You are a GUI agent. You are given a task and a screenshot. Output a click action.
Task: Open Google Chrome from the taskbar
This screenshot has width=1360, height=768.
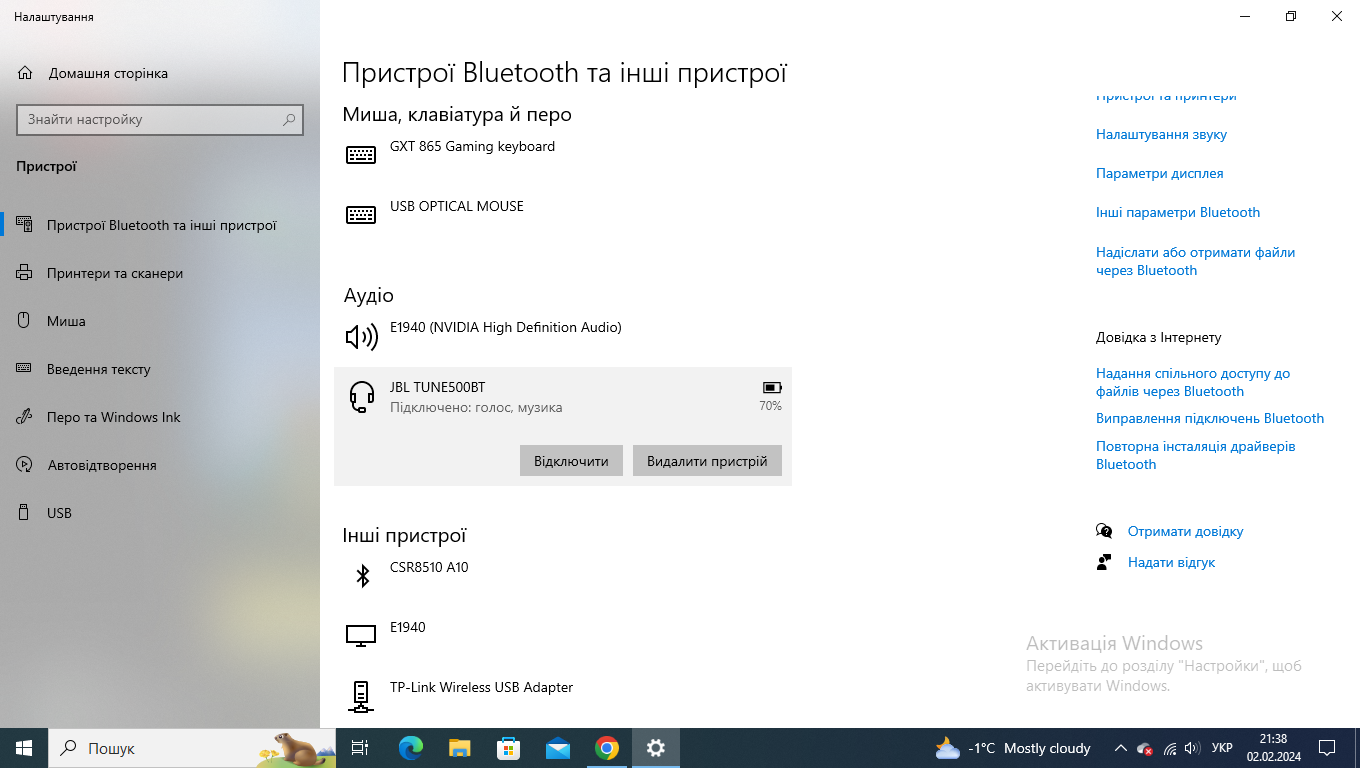tap(606, 748)
